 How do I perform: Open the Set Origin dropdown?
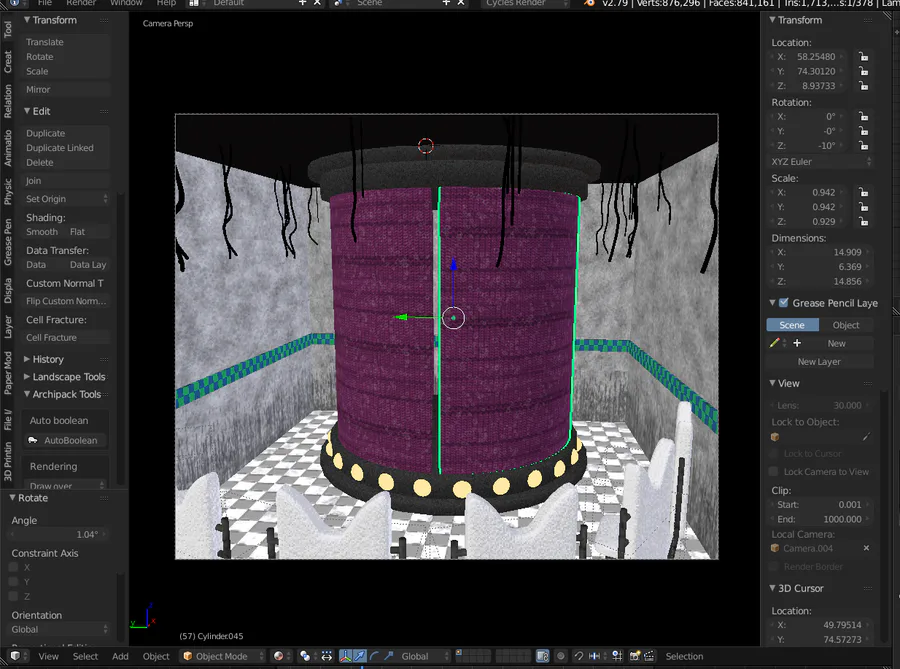[66, 199]
